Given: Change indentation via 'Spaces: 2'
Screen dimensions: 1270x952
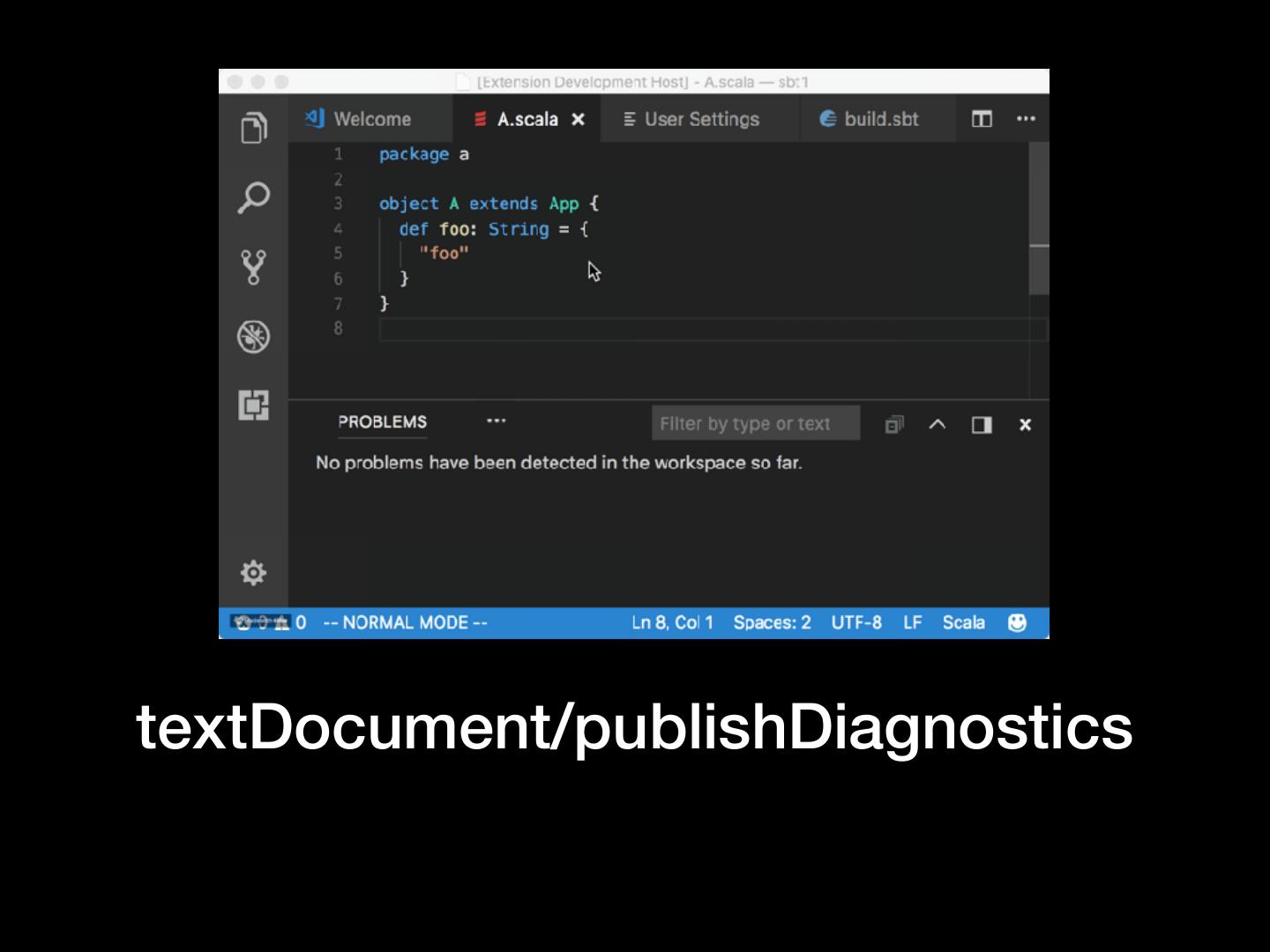Looking at the screenshot, I should (772, 622).
